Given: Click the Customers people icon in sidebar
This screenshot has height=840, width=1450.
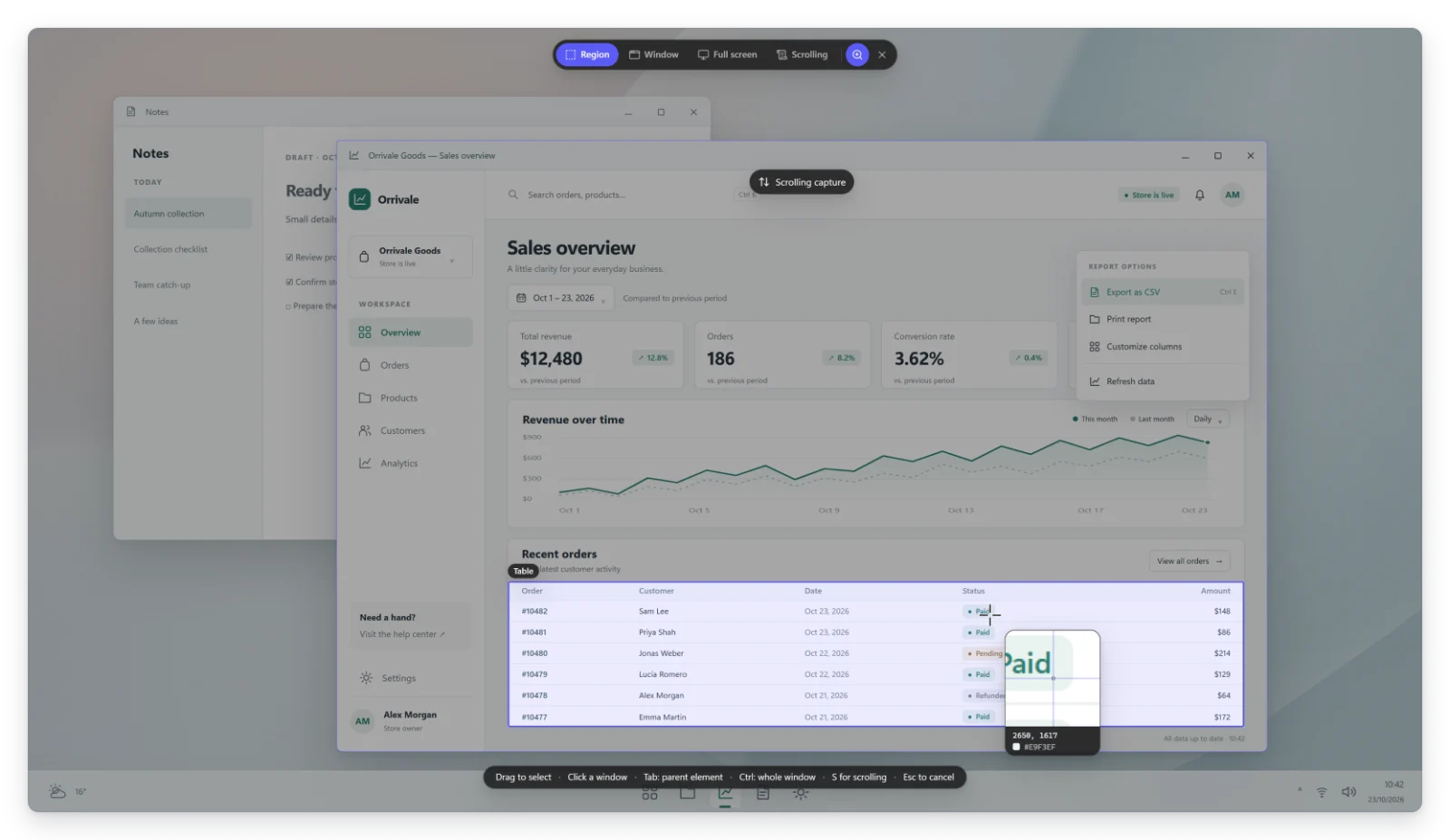Looking at the screenshot, I should click(x=365, y=430).
